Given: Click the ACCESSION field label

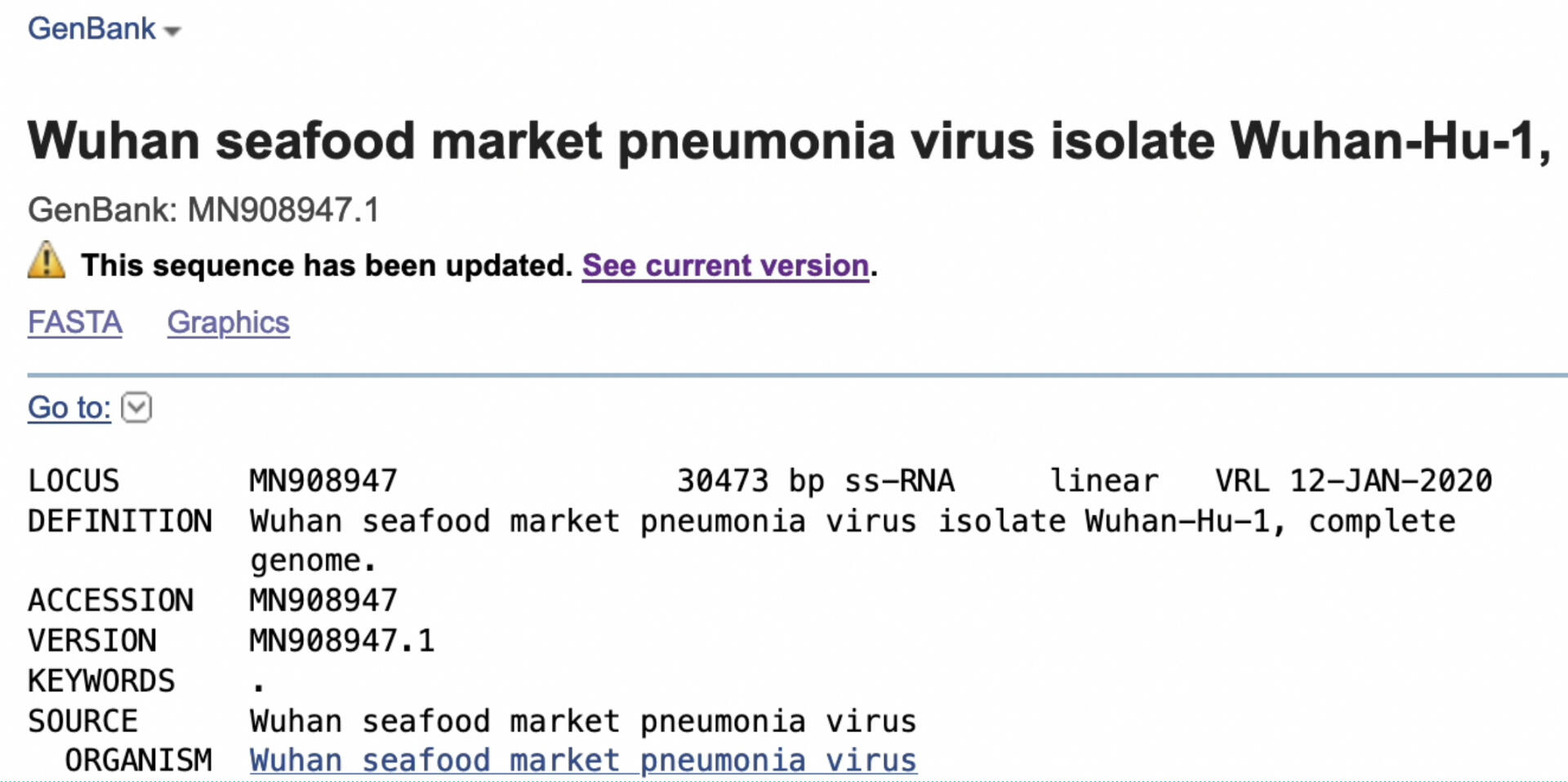Looking at the screenshot, I should (111, 601).
